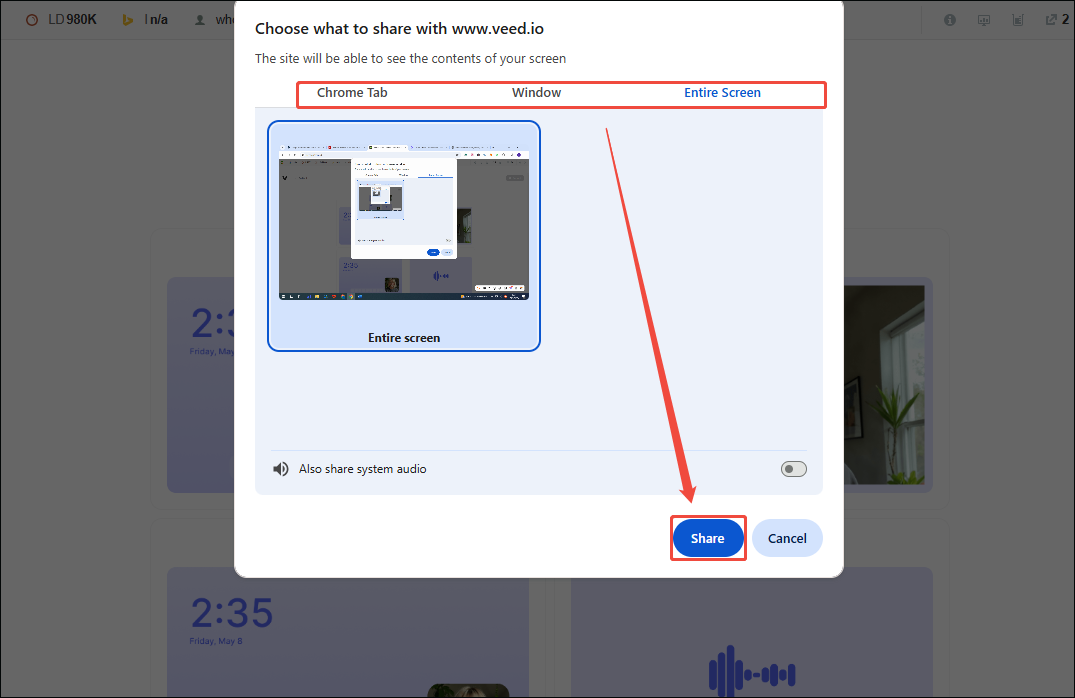This screenshot has height=698, width=1075.
Task: Click the info circle icon in the toolbar
Action: (x=949, y=19)
